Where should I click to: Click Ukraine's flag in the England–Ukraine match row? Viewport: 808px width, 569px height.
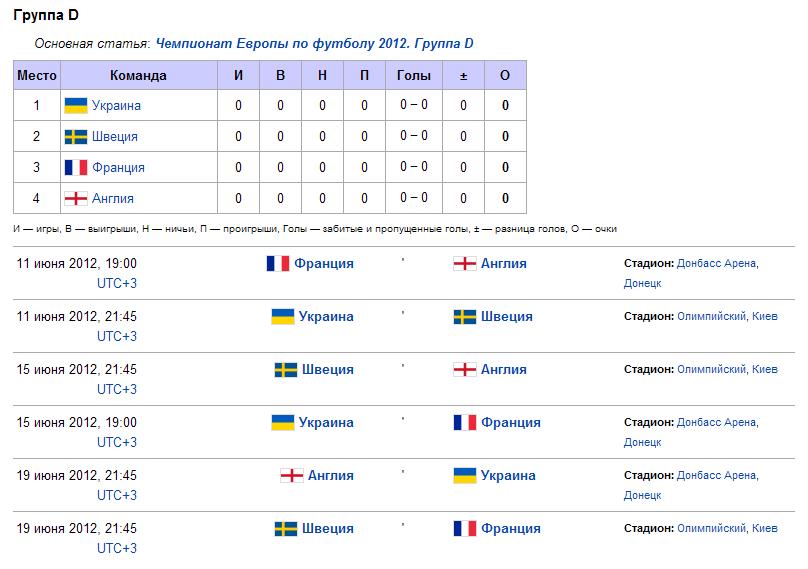(464, 475)
